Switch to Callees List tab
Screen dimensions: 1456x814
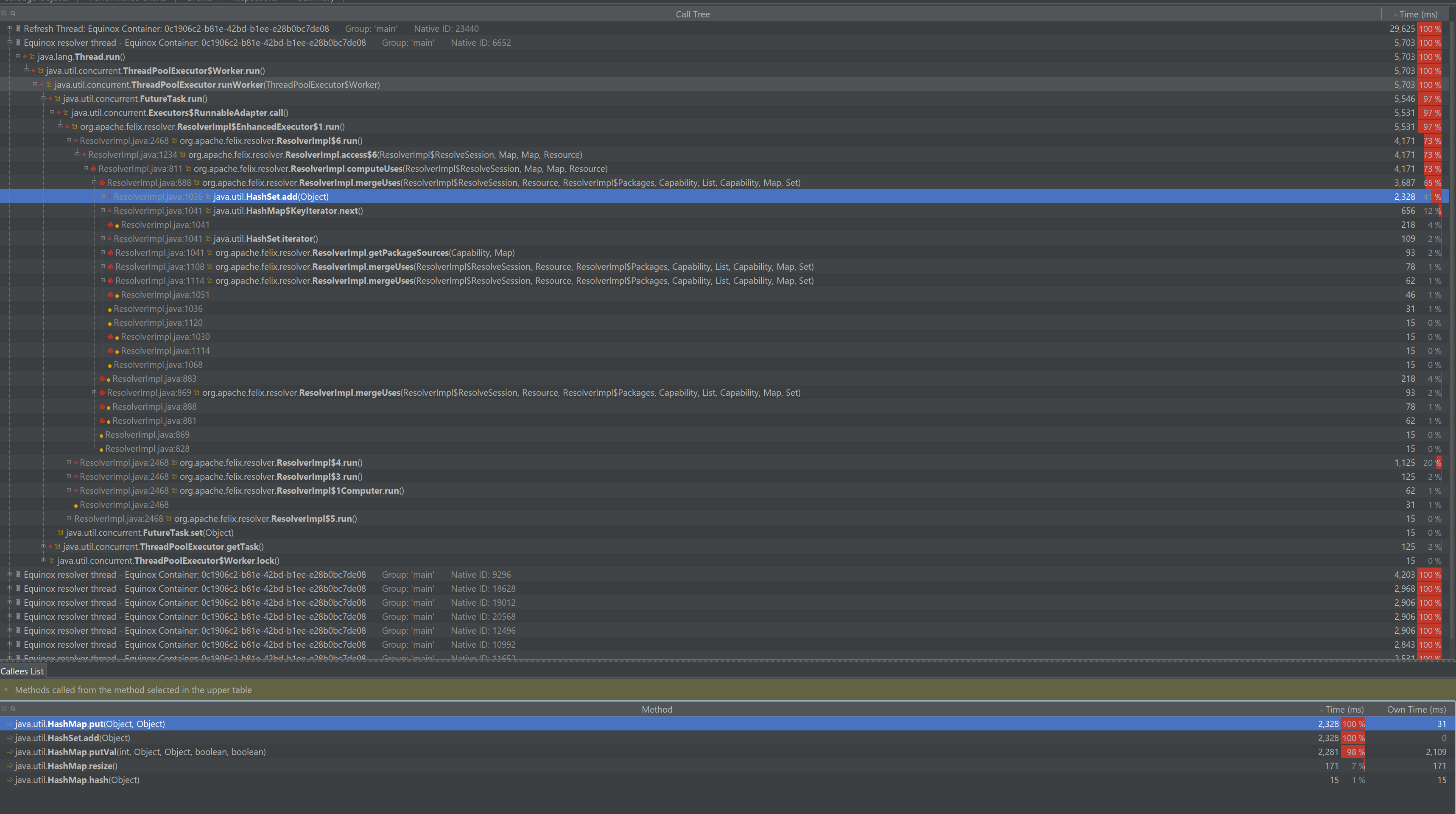pos(22,671)
